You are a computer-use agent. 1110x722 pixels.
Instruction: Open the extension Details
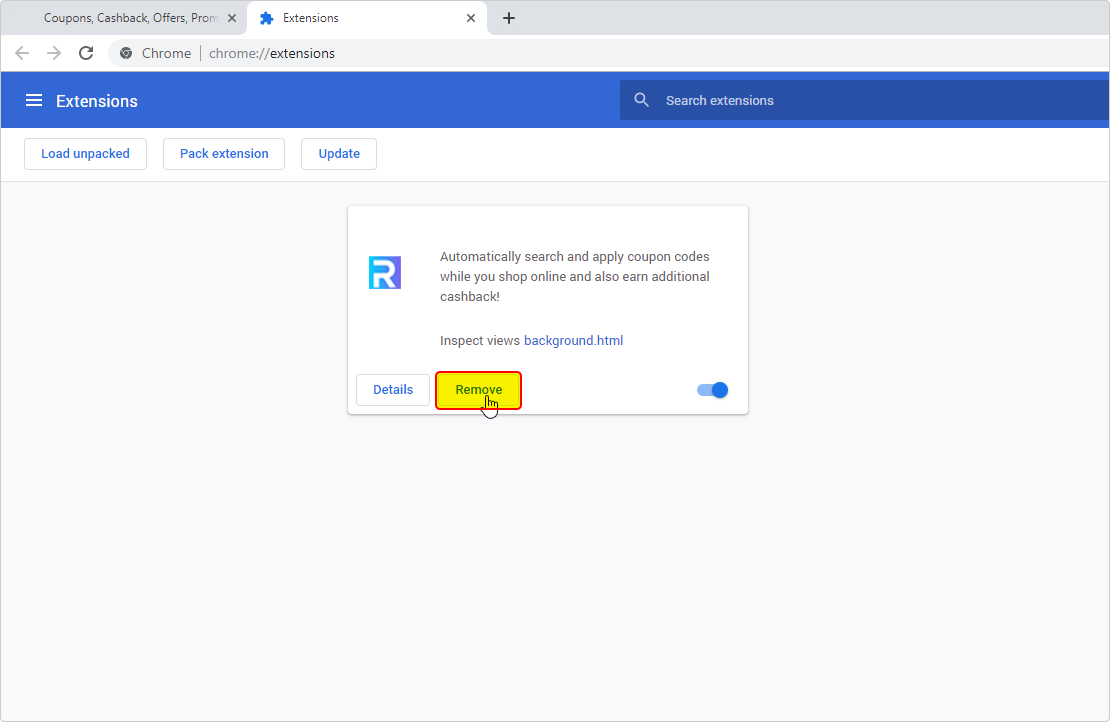point(393,390)
